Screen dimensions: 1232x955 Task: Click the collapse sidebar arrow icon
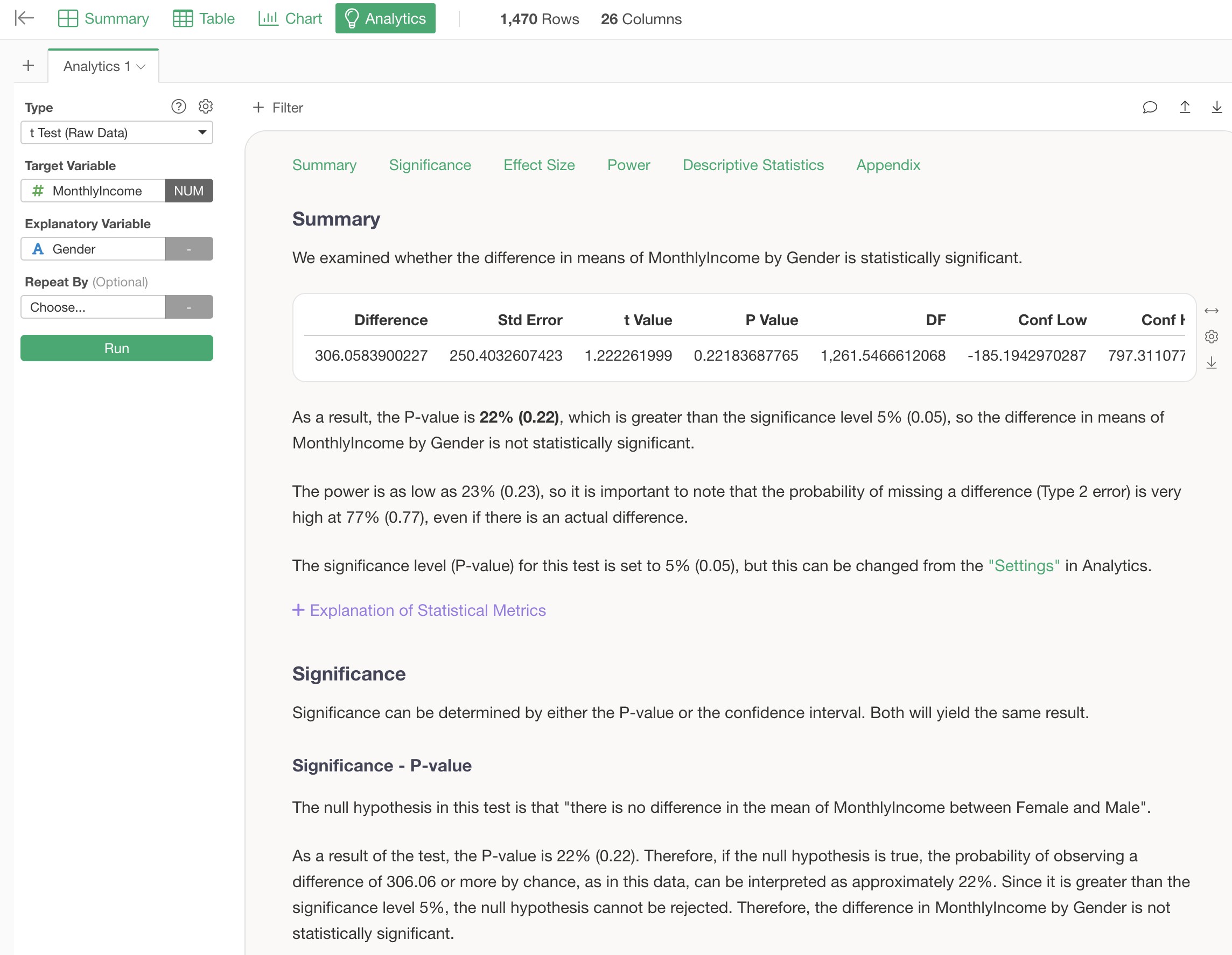coord(24,19)
